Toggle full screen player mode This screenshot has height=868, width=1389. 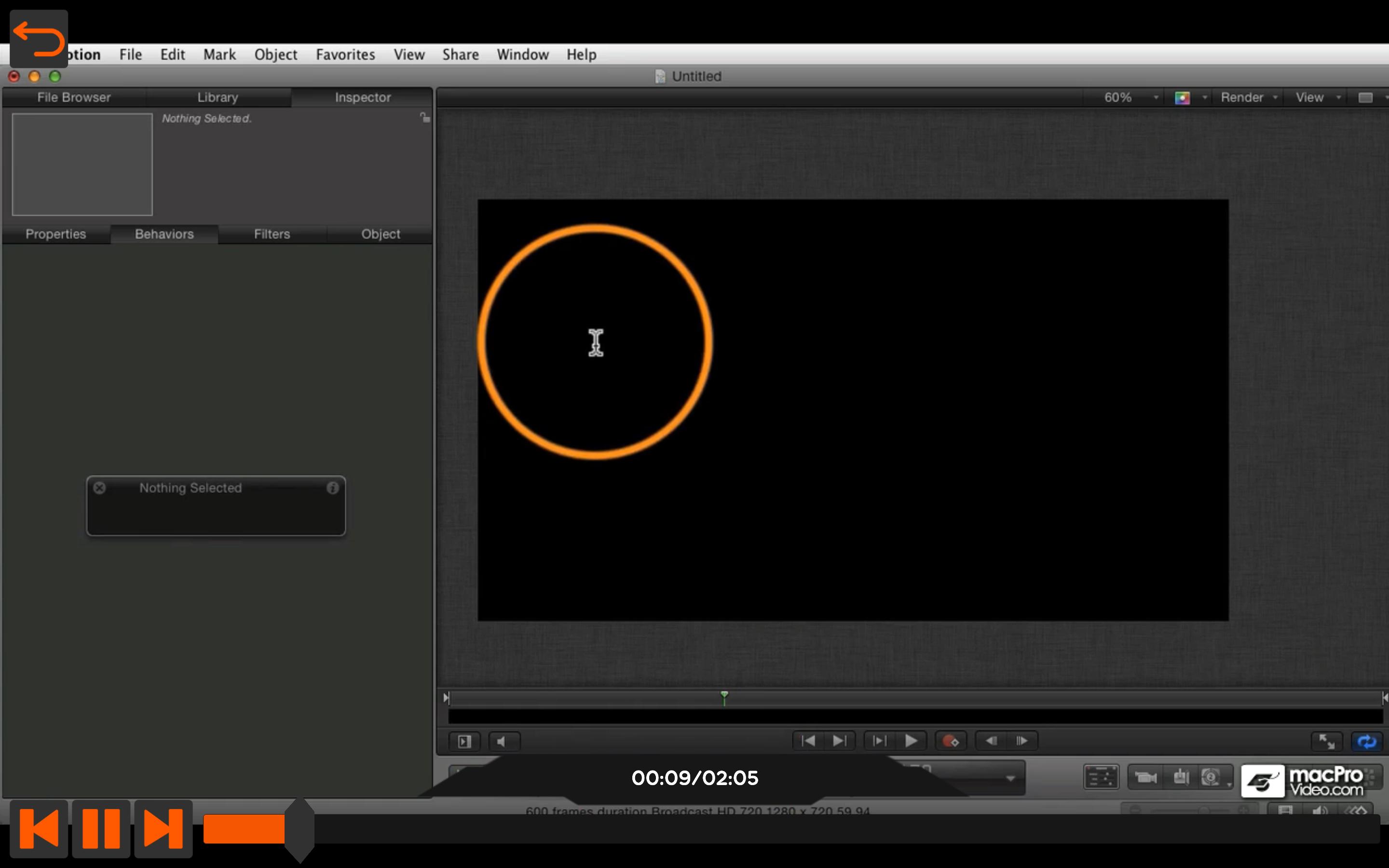tap(1326, 742)
